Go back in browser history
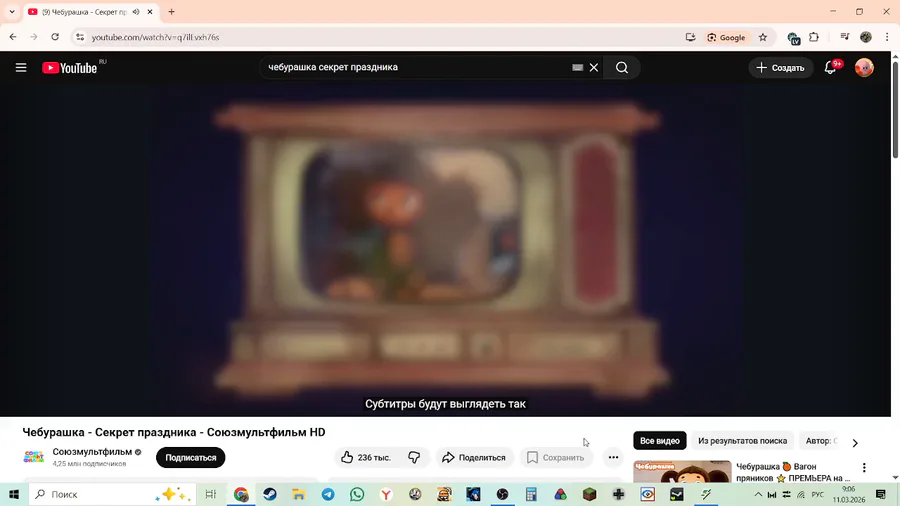This screenshot has width=900, height=506. click(x=13, y=37)
